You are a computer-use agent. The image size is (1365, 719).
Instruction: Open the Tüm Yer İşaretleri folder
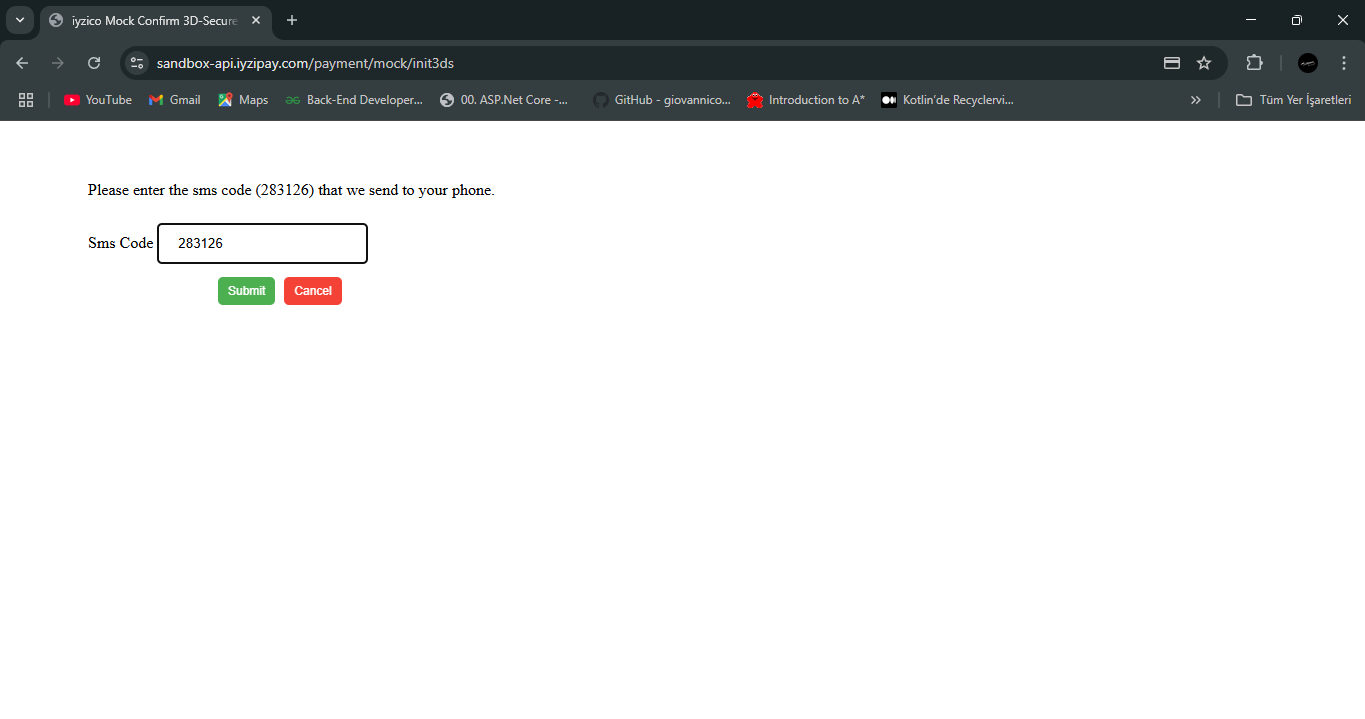(1294, 100)
